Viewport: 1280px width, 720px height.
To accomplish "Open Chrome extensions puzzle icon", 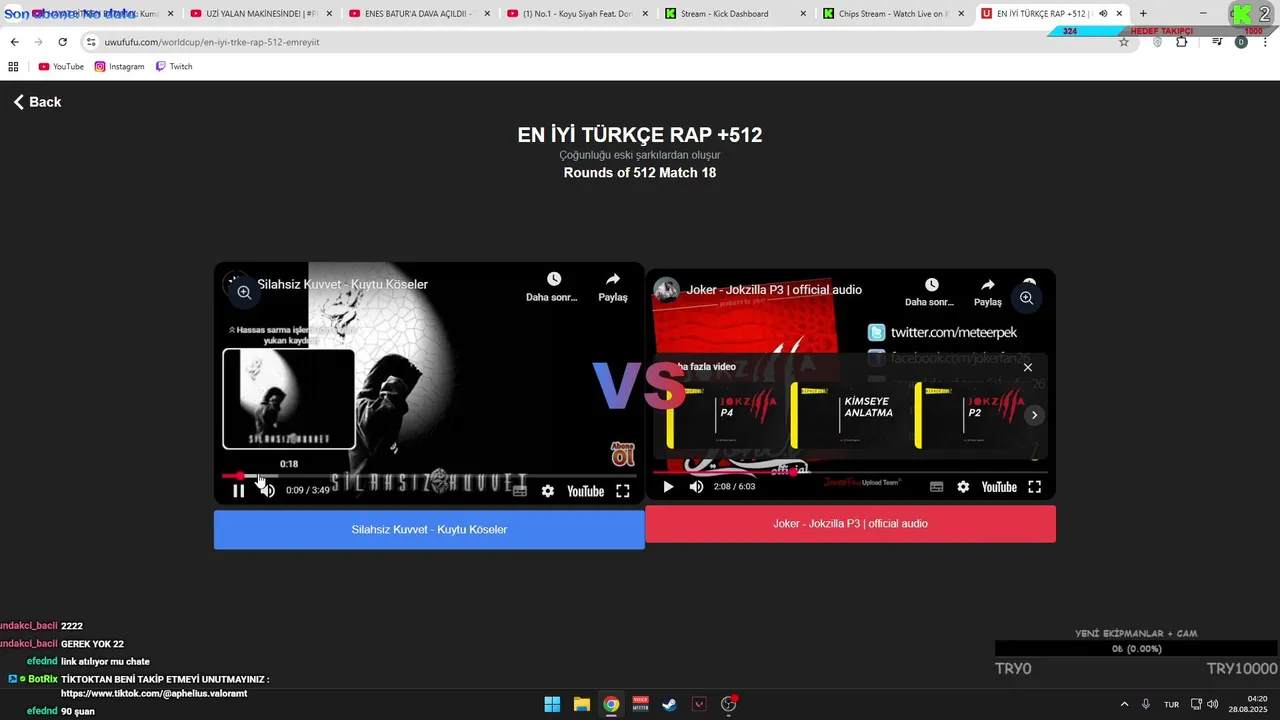I will [x=1182, y=42].
